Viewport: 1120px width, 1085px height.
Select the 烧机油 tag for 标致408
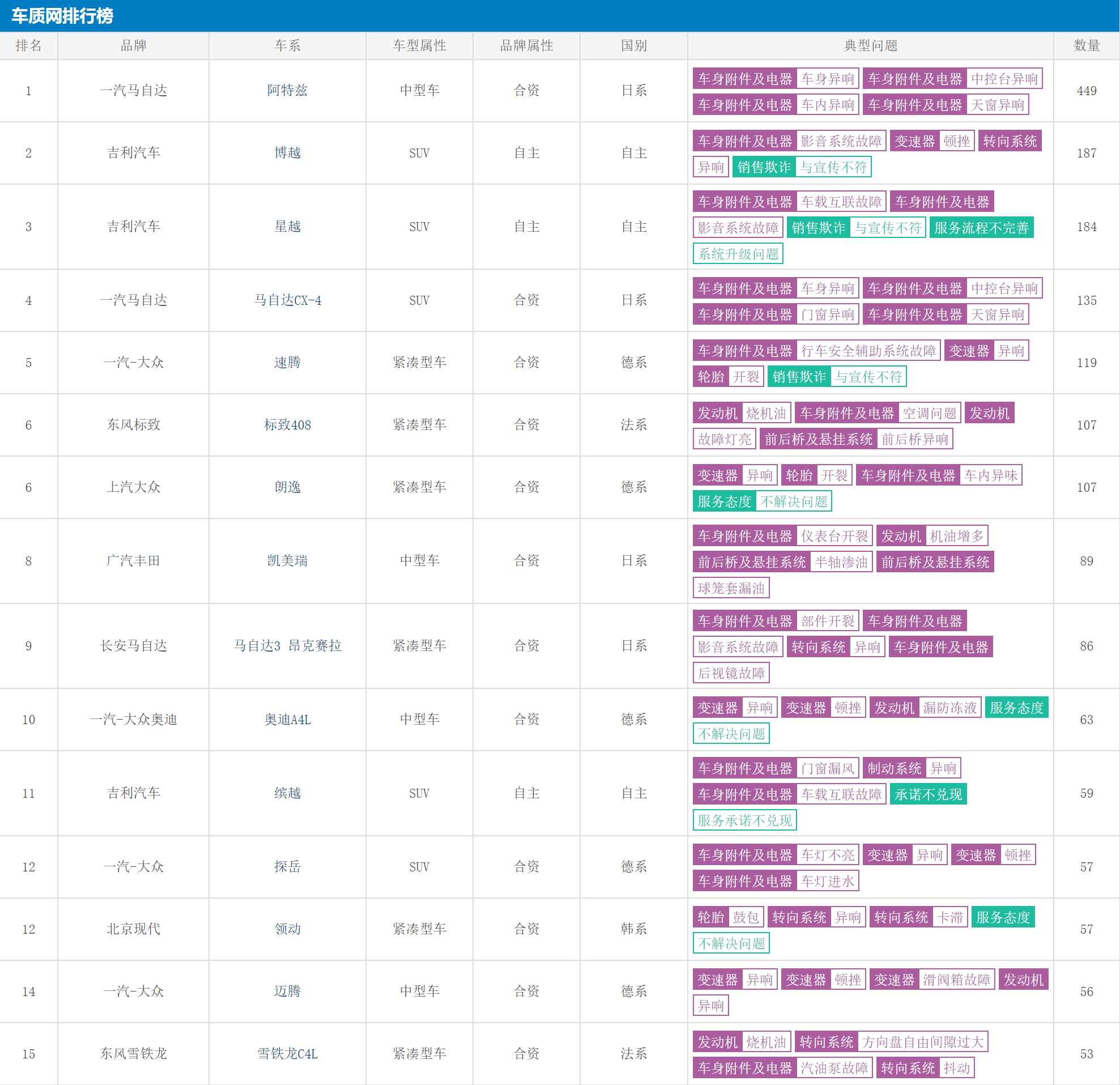[766, 413]
